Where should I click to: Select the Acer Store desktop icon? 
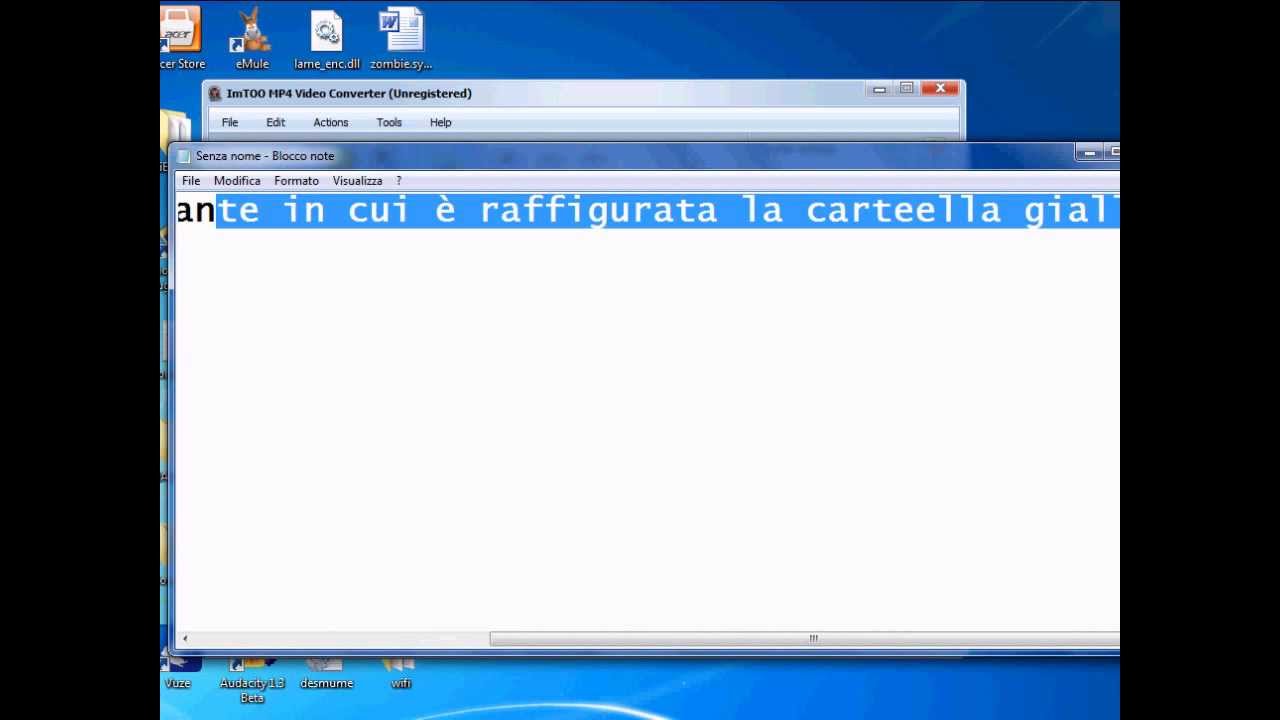coord(181,38)
